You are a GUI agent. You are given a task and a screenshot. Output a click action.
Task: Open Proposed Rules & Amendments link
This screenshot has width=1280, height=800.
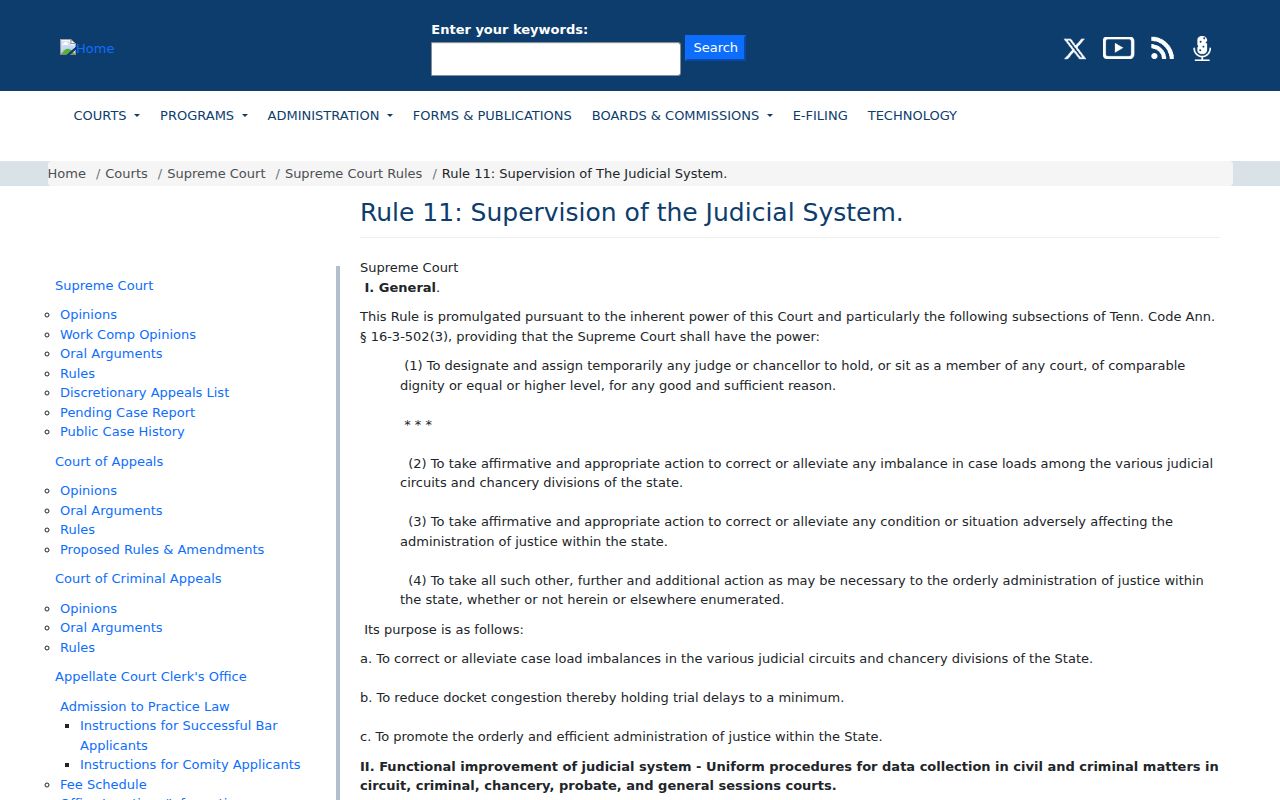162,550
